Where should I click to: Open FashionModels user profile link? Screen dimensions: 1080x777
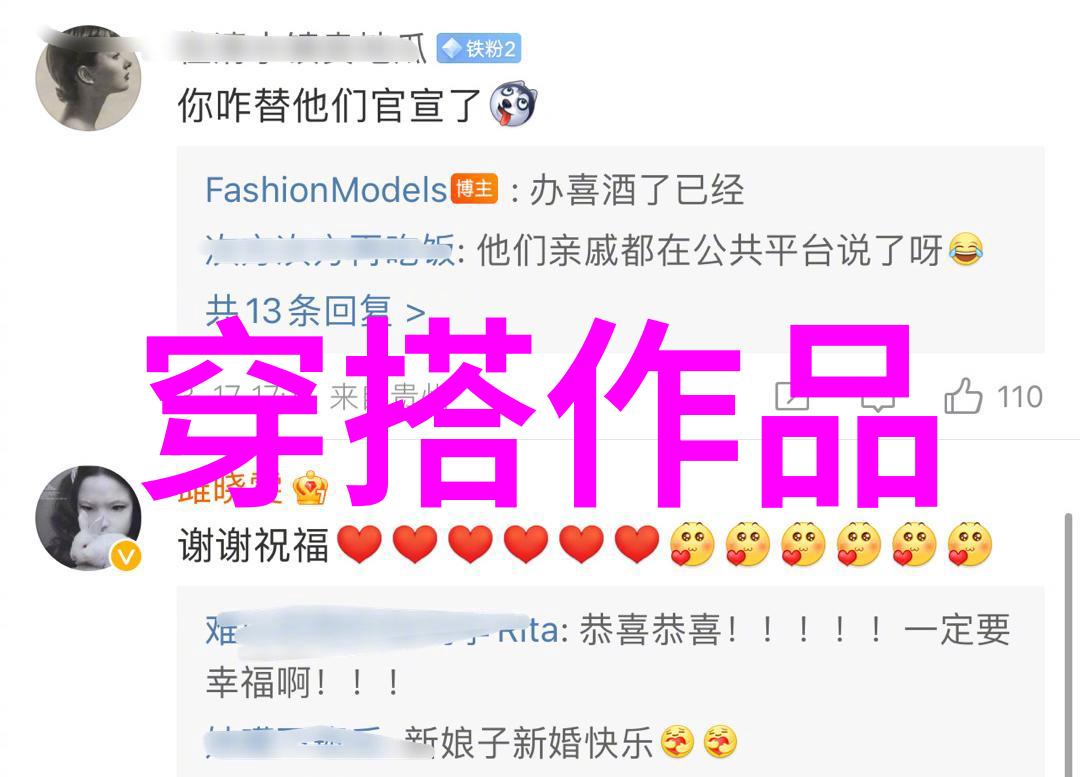coord(326,190)
